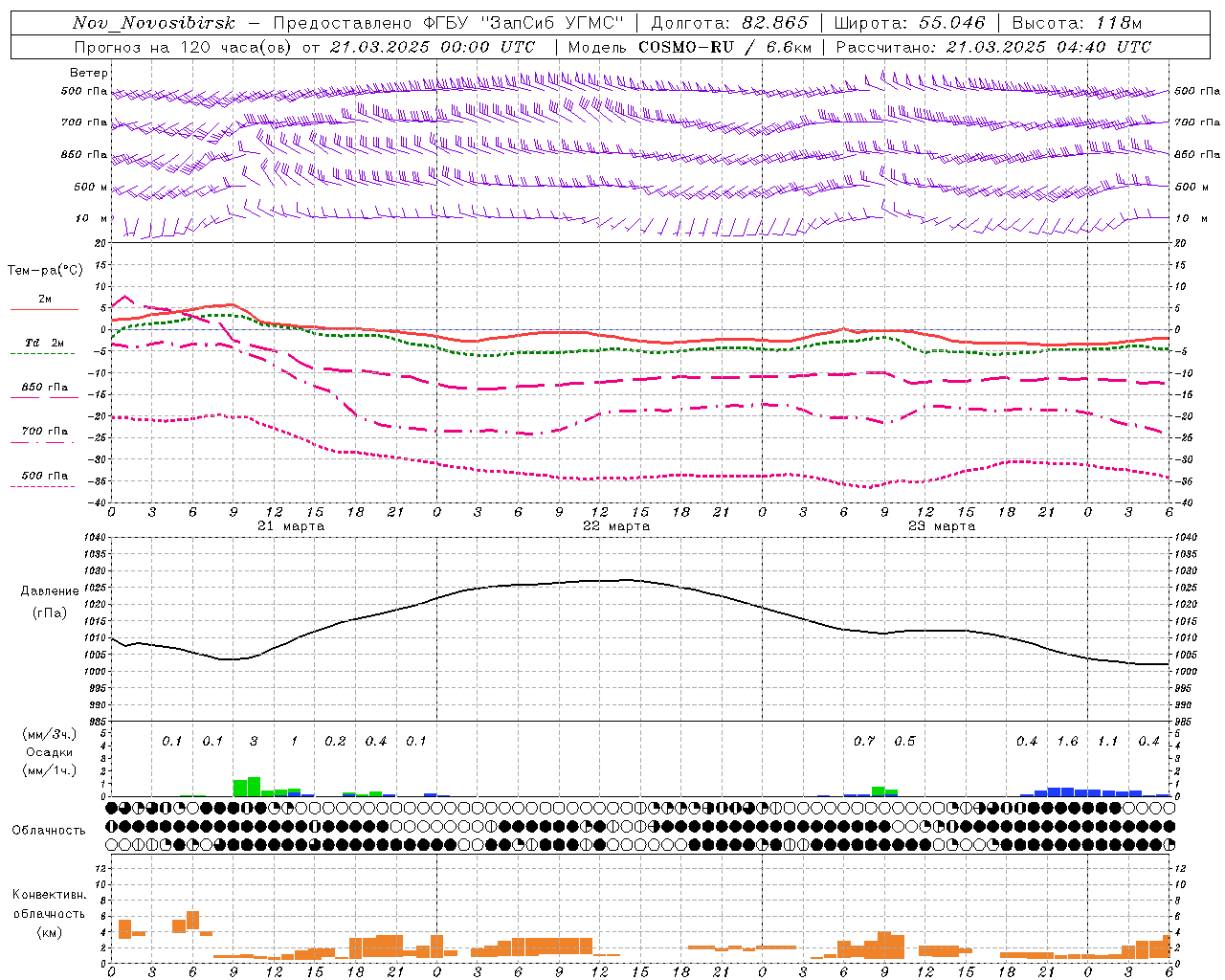Click the (гПа) pressure unit label

[x=50, y=613]
